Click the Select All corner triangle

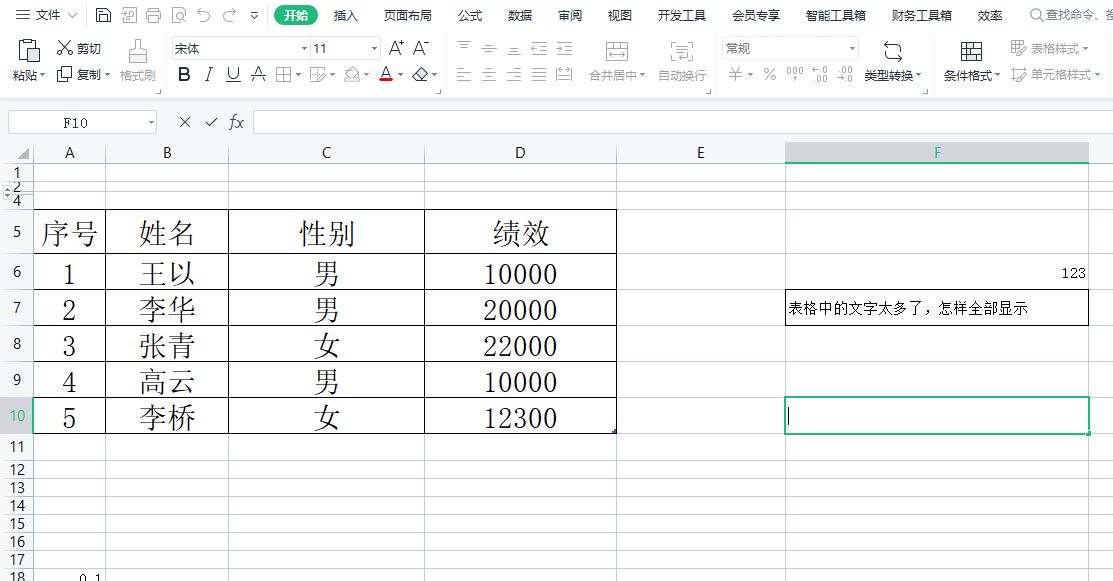click(23, 153)
